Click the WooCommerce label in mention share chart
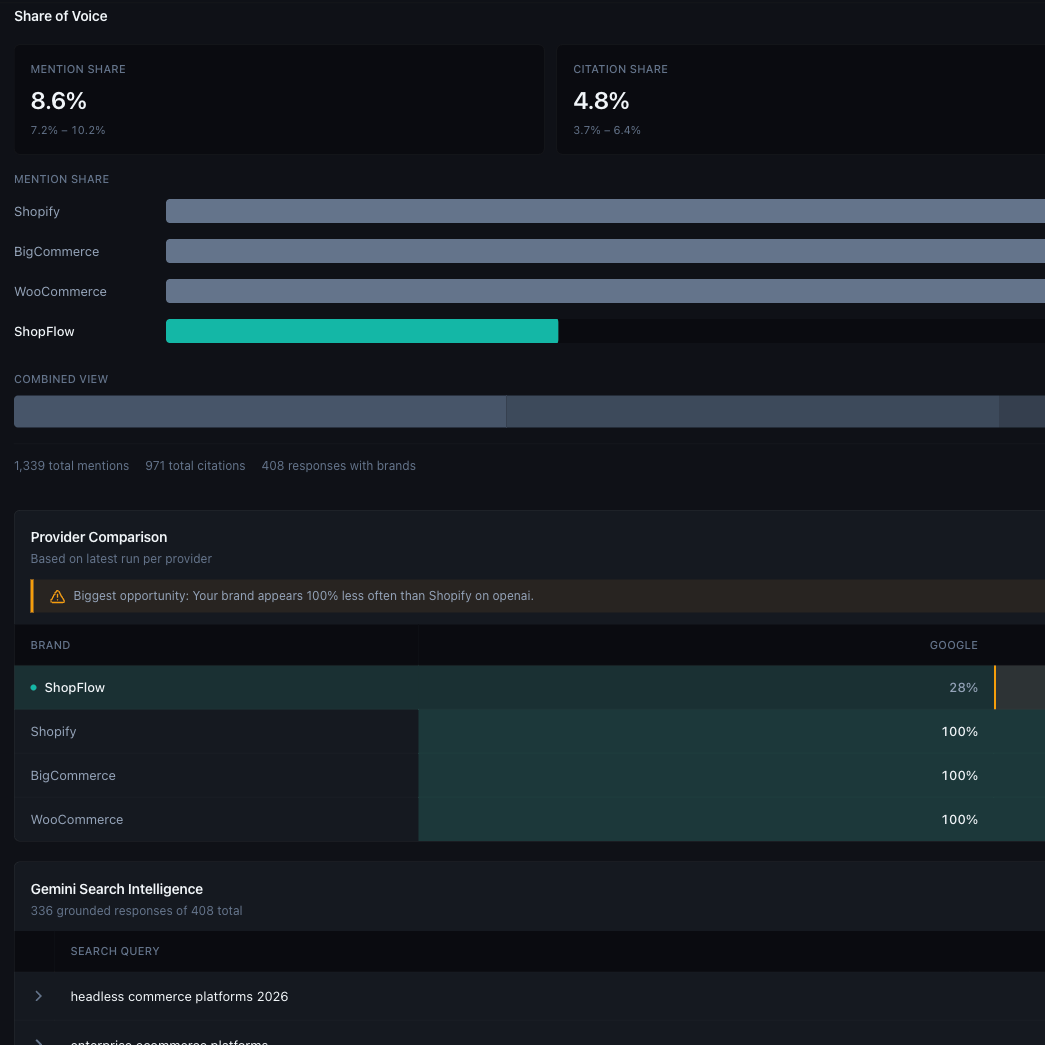 click(60, 291)
